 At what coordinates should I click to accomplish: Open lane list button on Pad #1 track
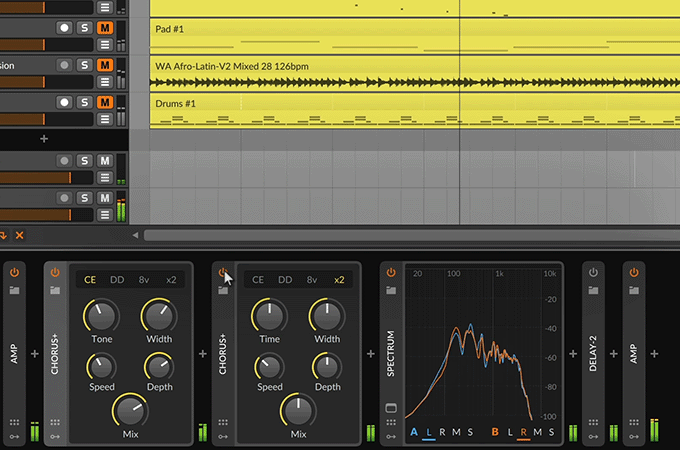pos(105,45)
